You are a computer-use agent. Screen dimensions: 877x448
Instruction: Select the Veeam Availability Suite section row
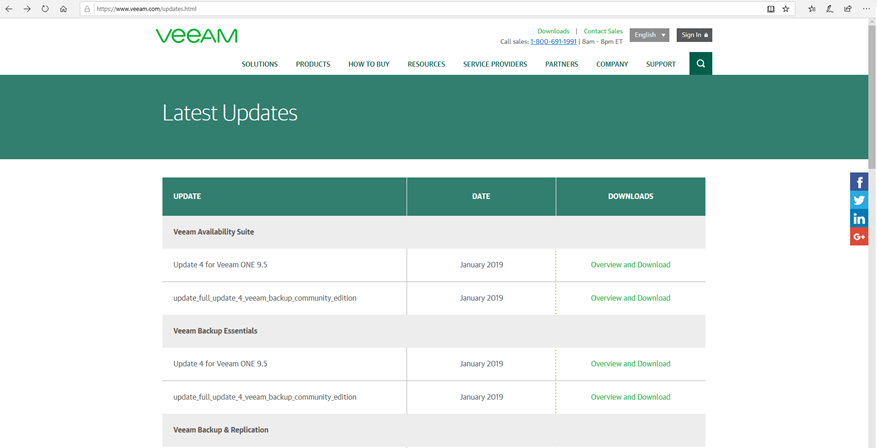[x=433, y=232]
